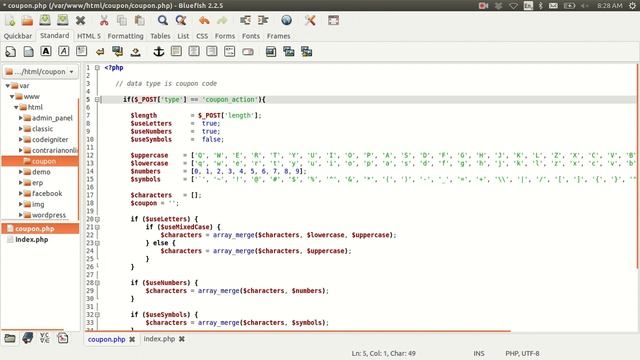The image size is (640, 360).
Task: Click the Close document X icon
Action: pos(80,20)
